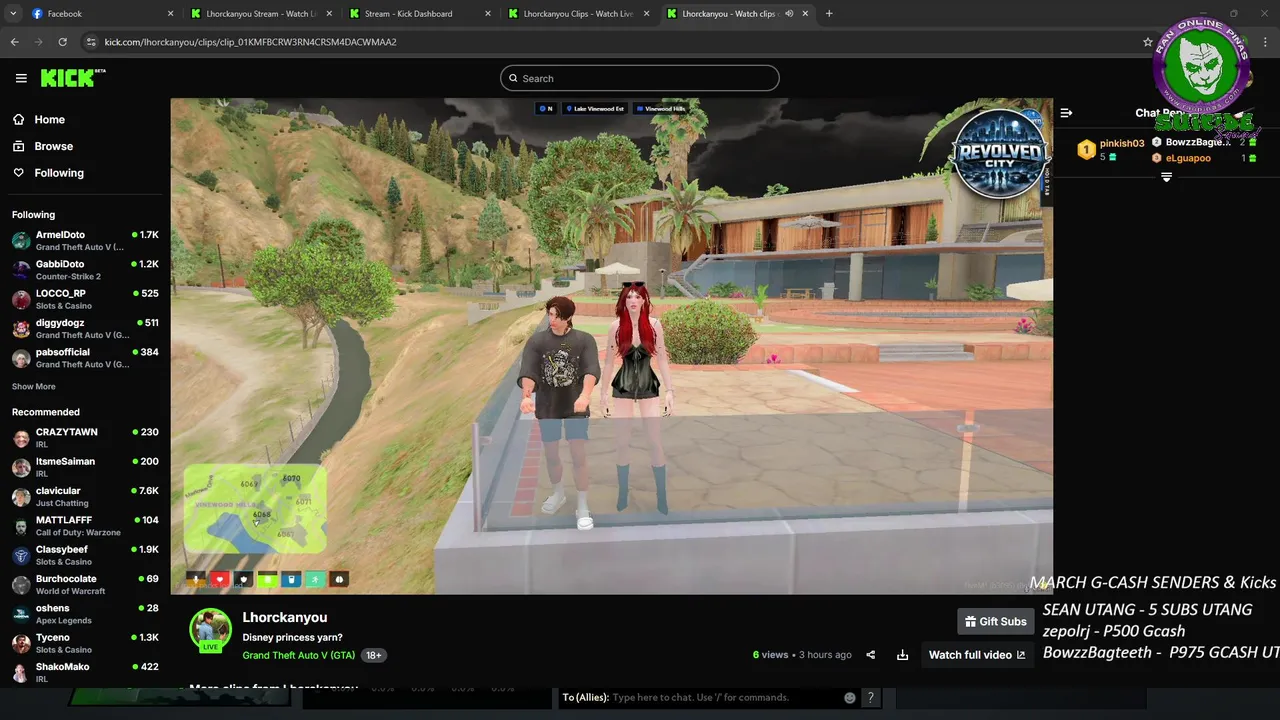Click the clip video player

[611, 346]
